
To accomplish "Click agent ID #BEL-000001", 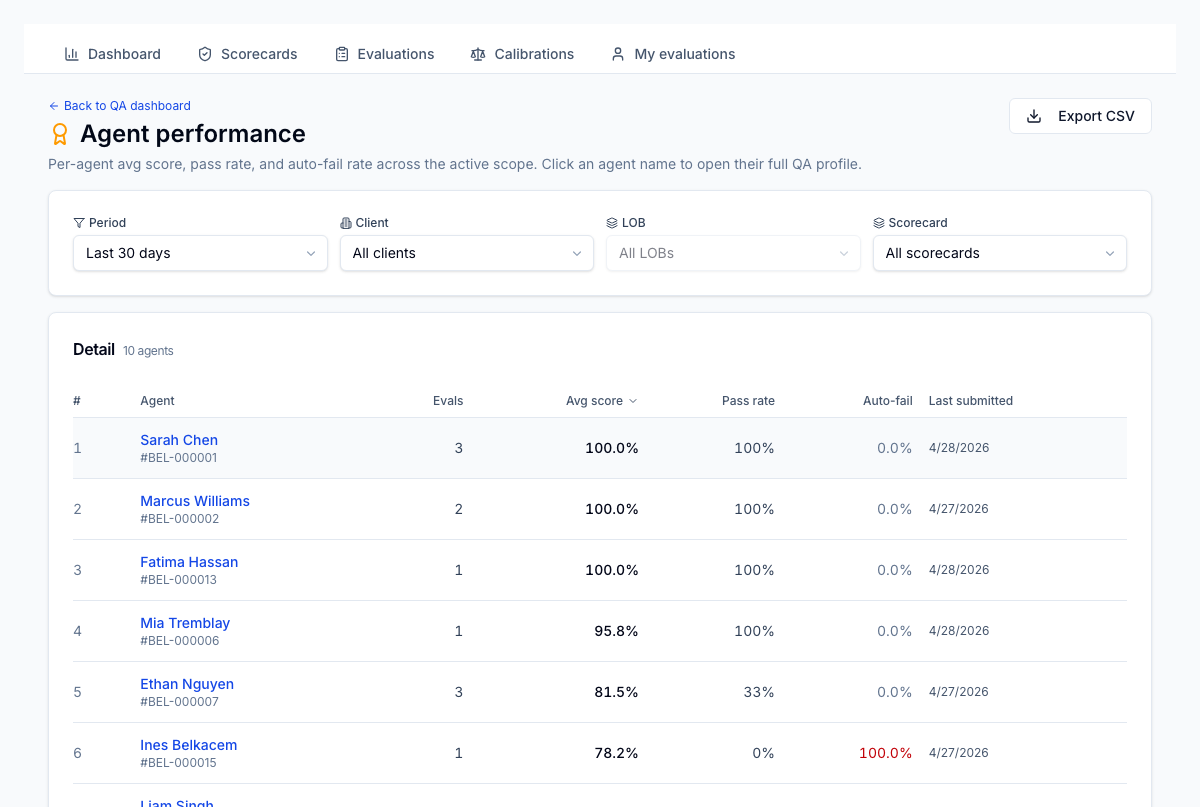I will click(179, 458).
